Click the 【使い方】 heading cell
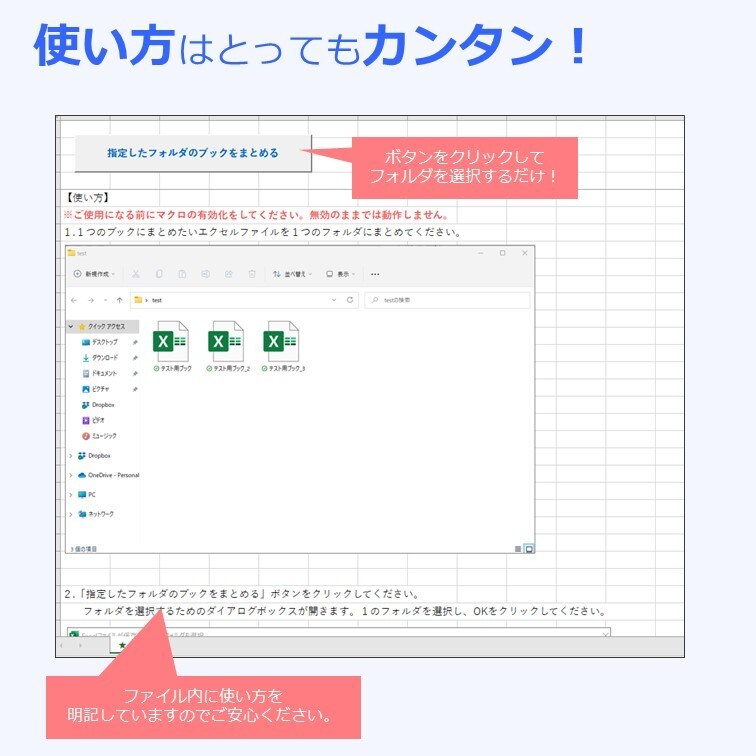This screenshot has width=756, height=756. coord(87,198)
